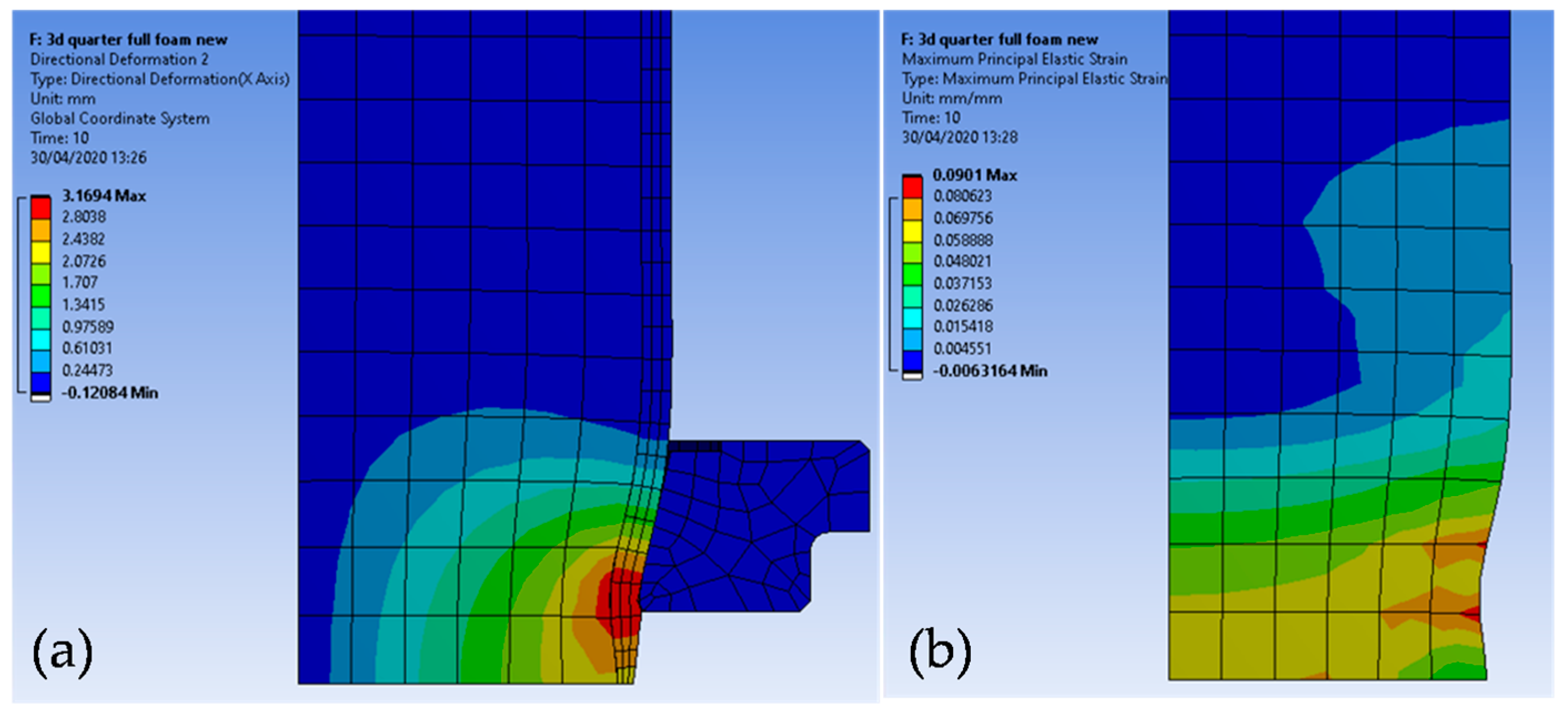Select the "2.4382" legend value
This screenshot has width=1568, height=712.
click(x=83, y=239)
